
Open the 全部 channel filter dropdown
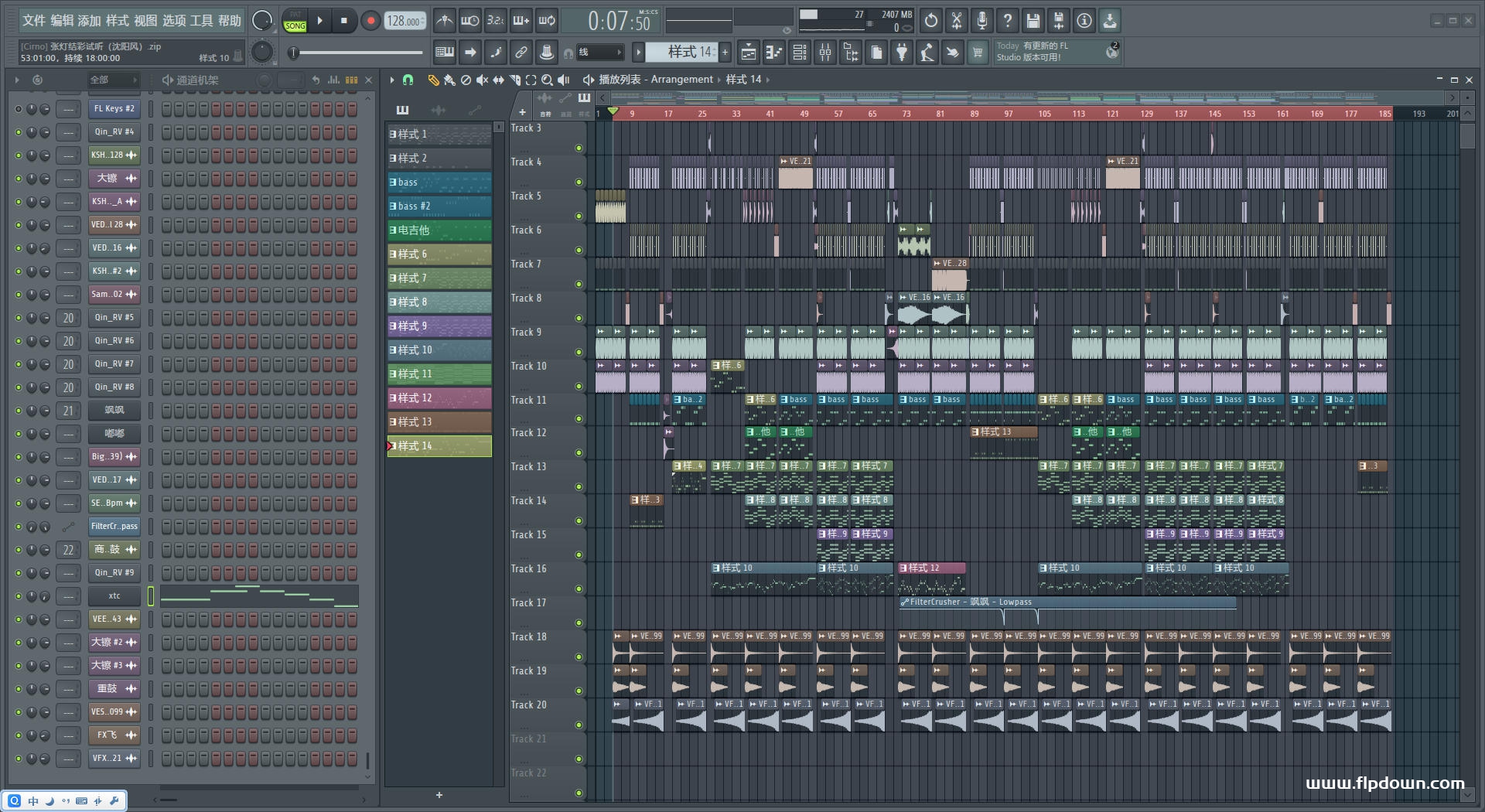tap(113, 80)
